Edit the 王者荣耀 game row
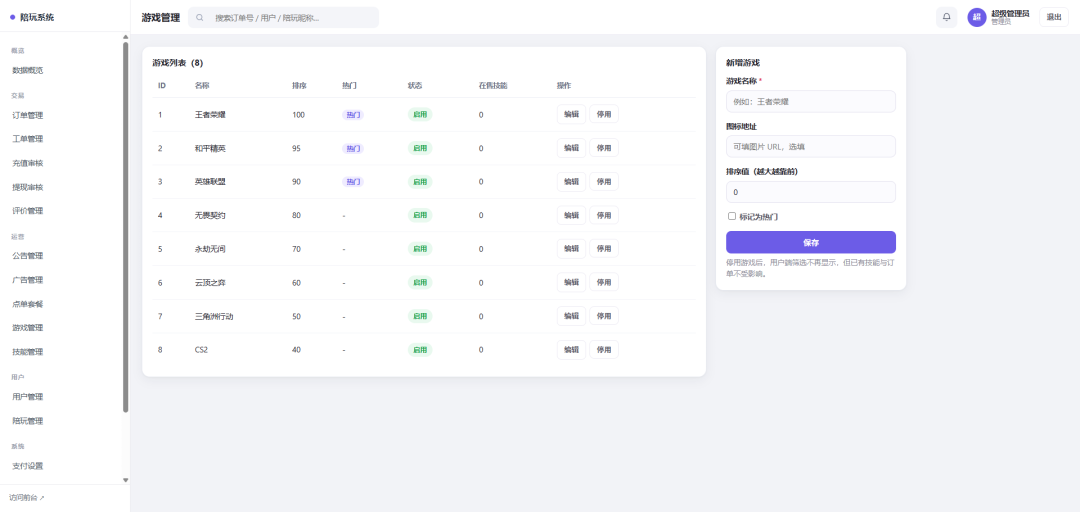The height and width of the screenshot is (512, 1080). 571,114
